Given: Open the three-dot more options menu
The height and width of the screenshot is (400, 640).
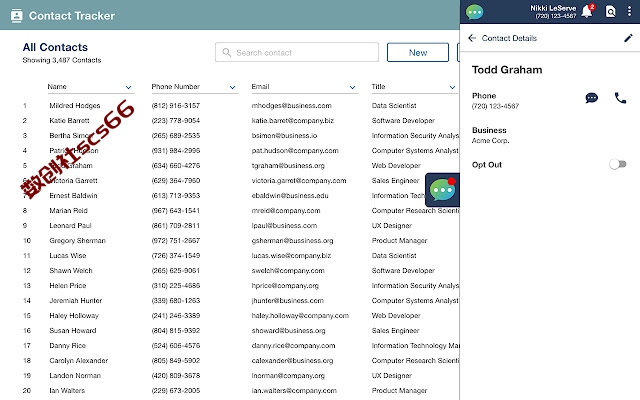Looking at the screenshot, I should (x=629, y=11).
